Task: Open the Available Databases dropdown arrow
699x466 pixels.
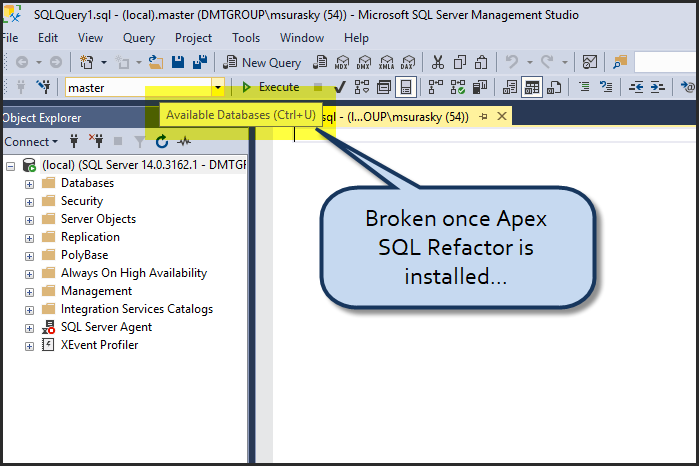Action: 218,87
